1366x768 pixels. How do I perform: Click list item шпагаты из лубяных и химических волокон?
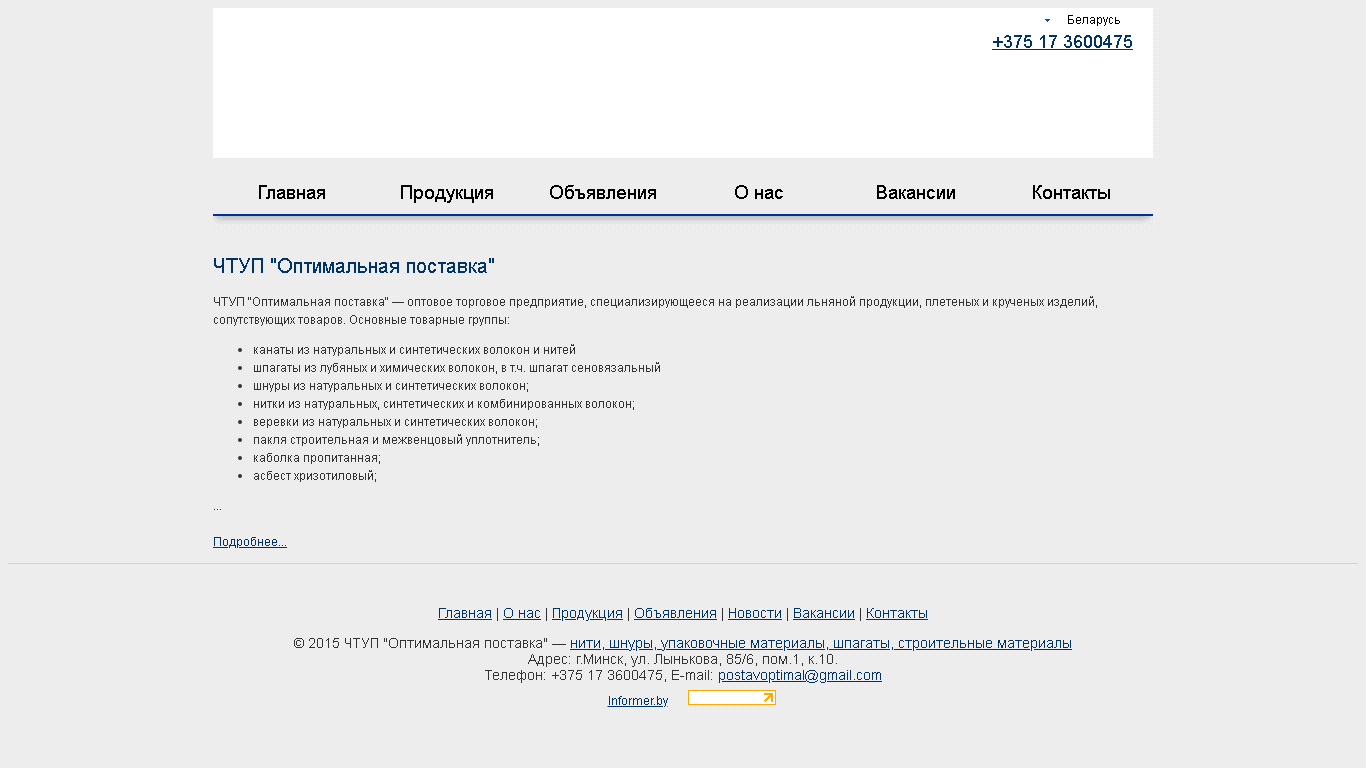(x=457, y=368)
